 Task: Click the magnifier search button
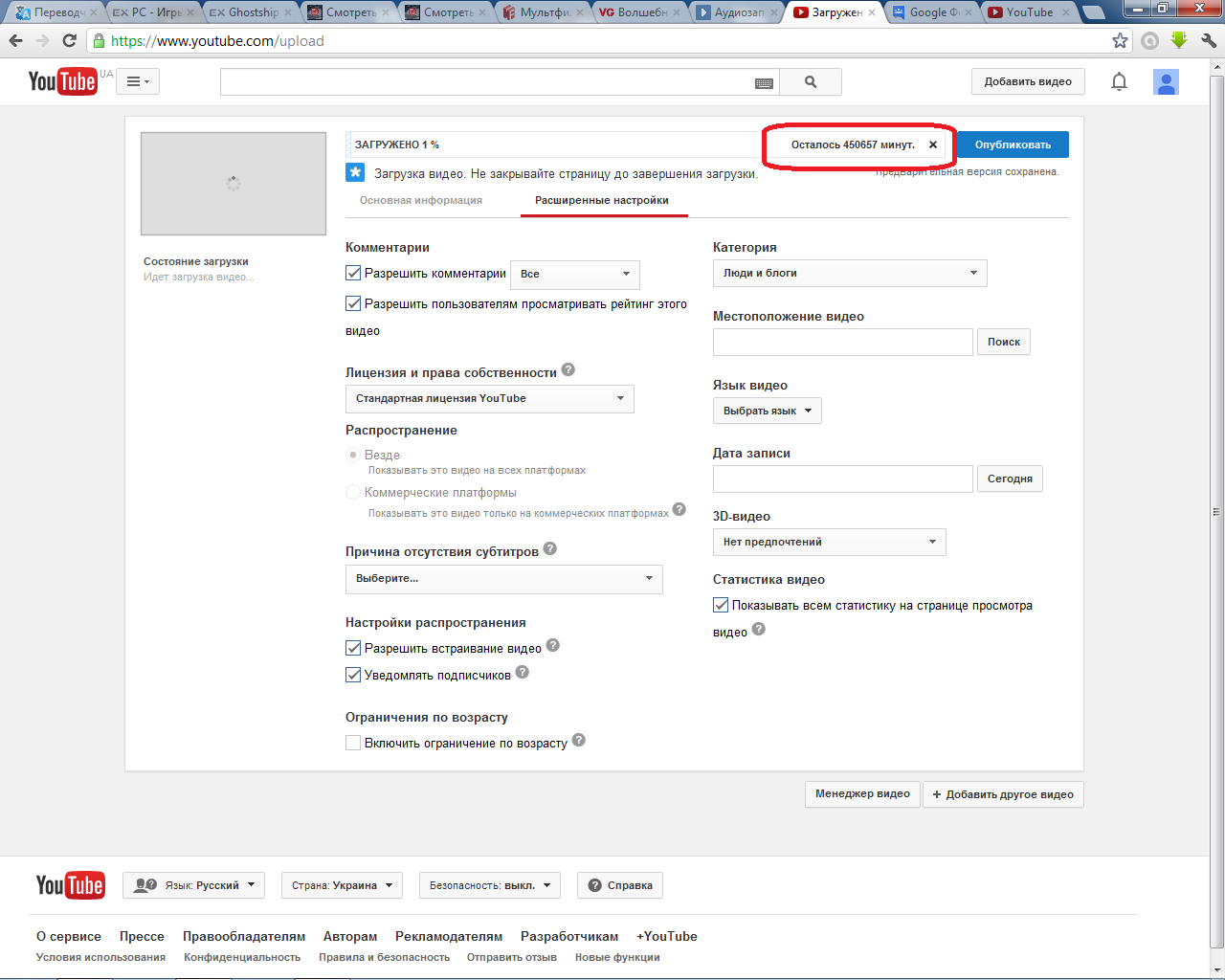coord(811,82)
